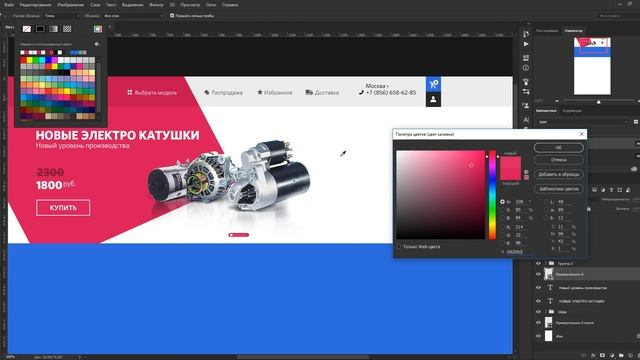Click the cart icon in the design
This screenshot has width=640, height=360.
point(433,84)
